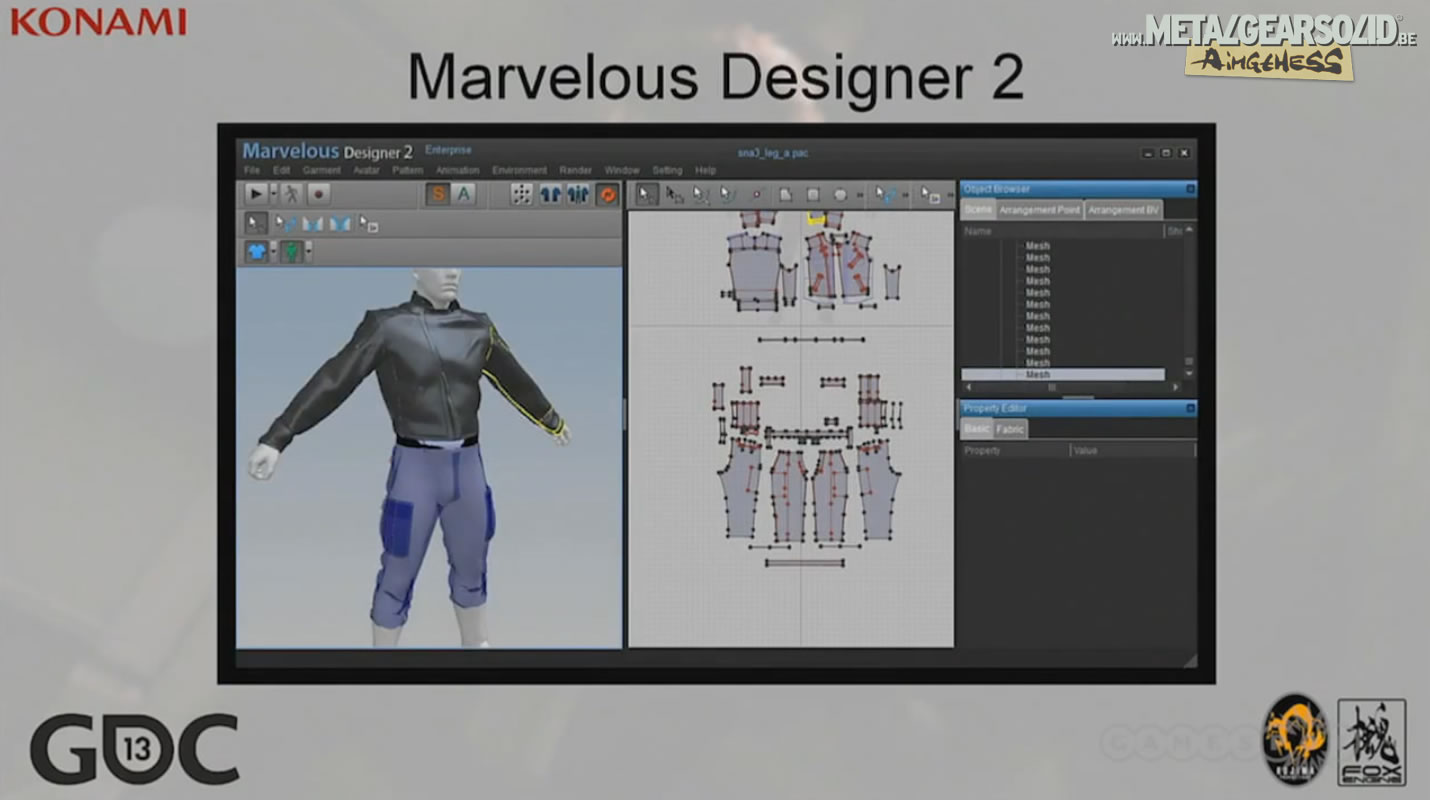Choose the 2D rectangle pattern tool
Screen dimensions: 1430x800
(813, 195)
